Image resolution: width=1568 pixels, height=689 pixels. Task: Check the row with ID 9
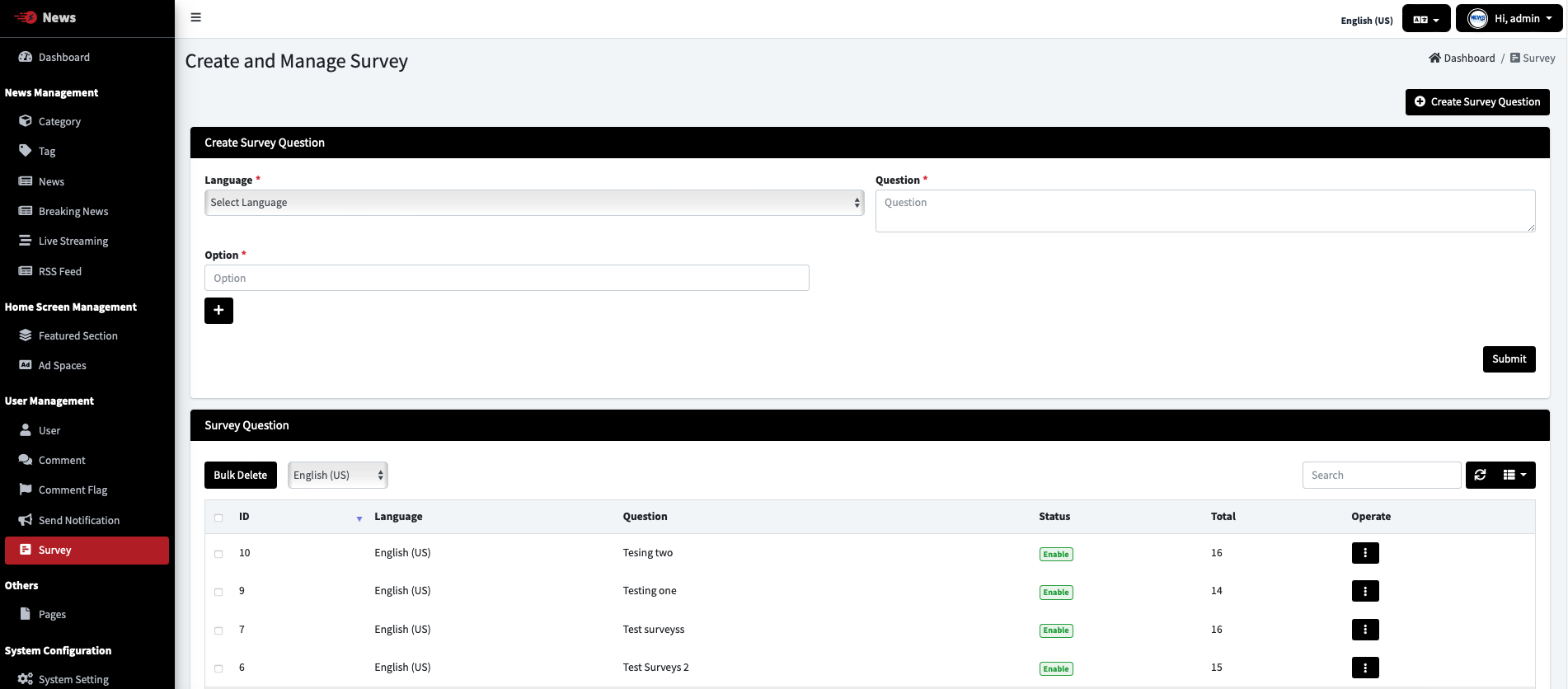tap(218, 592)
